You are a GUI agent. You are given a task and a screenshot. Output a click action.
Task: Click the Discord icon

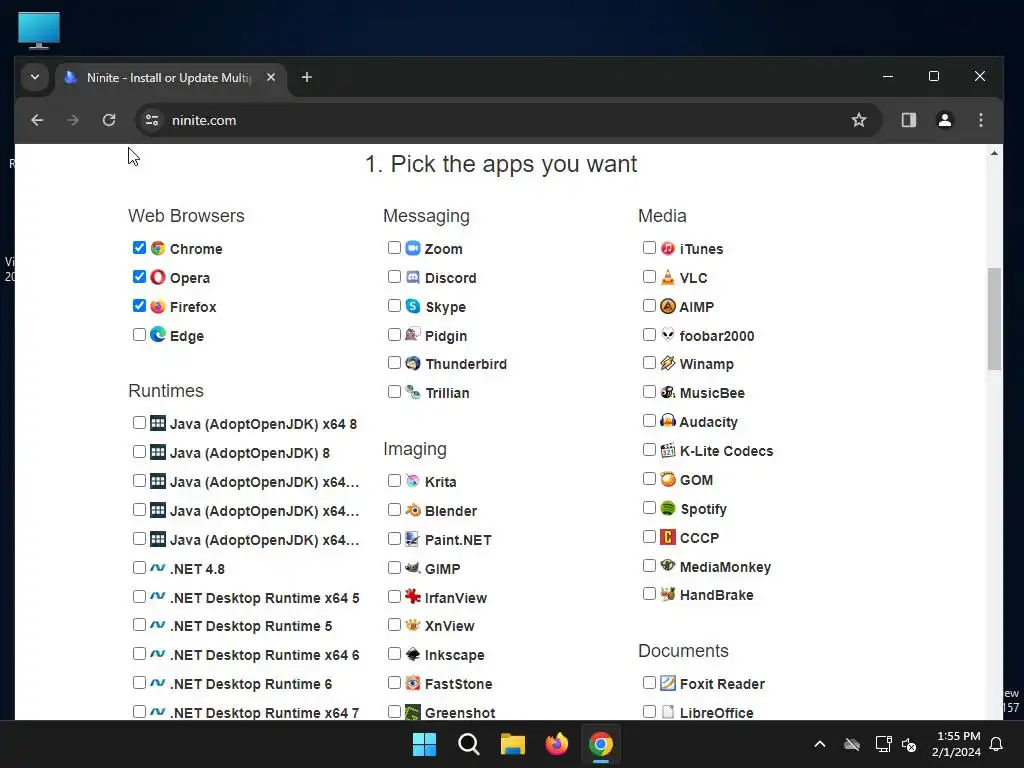click(x=412, y=277)
